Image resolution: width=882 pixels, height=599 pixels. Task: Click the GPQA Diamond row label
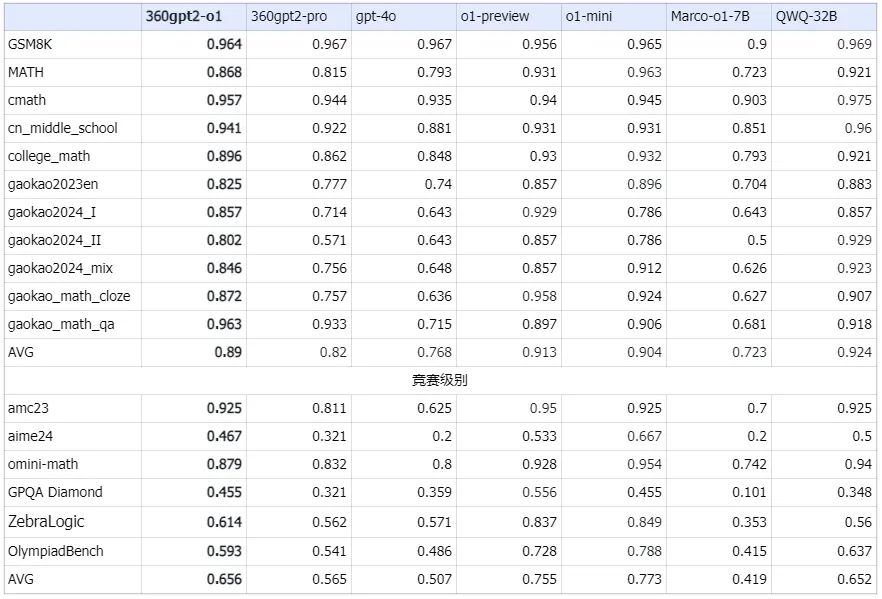[50, 492]
